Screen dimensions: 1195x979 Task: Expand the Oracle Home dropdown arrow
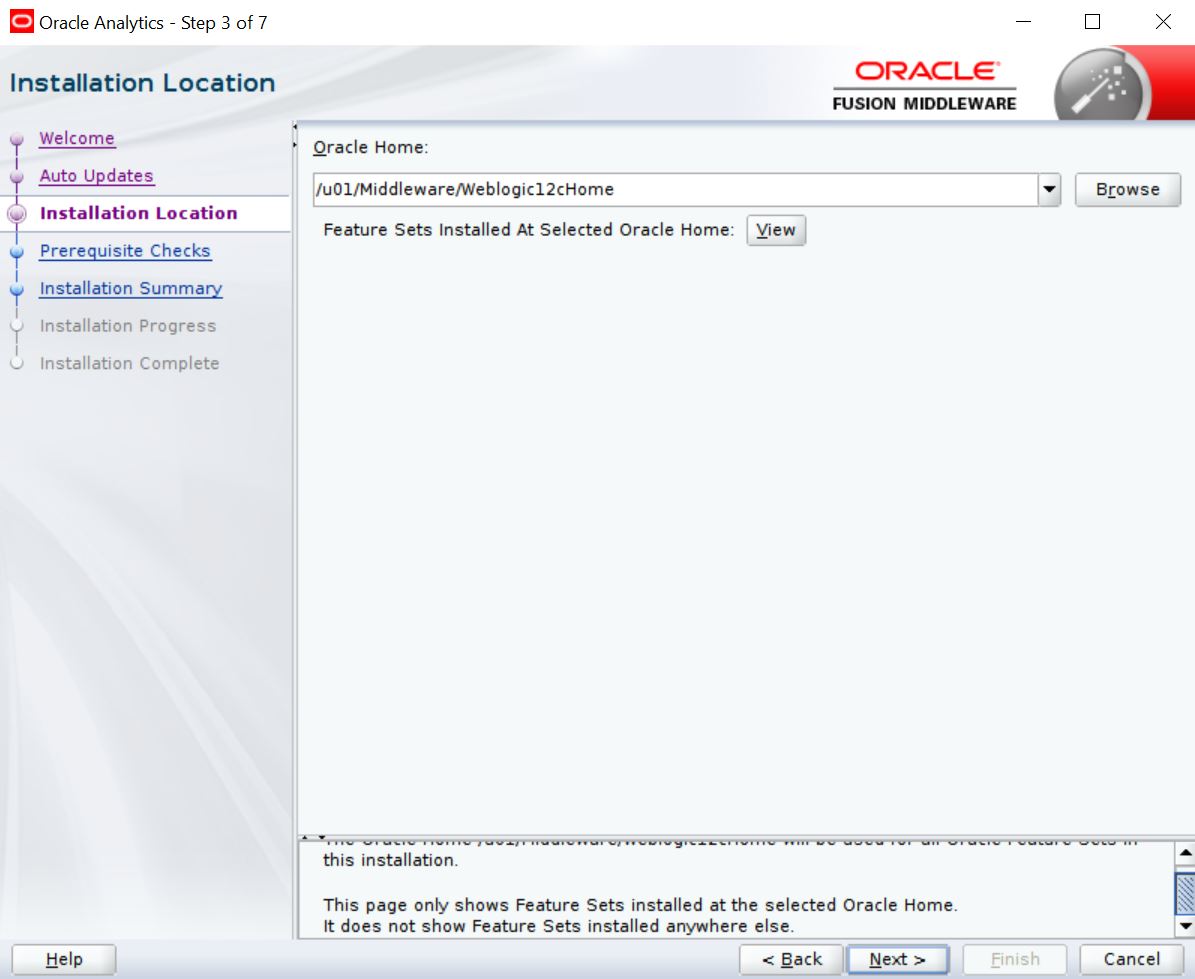tap(1049, 190)
